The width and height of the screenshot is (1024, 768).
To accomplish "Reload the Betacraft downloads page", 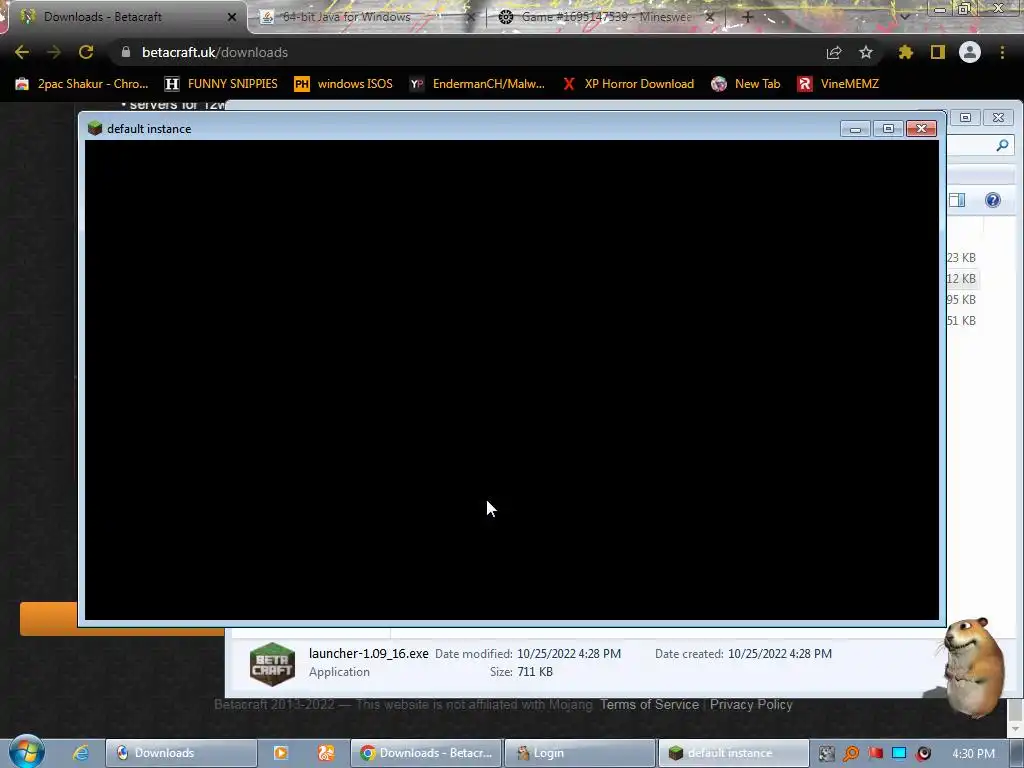I will click(86, 52).
